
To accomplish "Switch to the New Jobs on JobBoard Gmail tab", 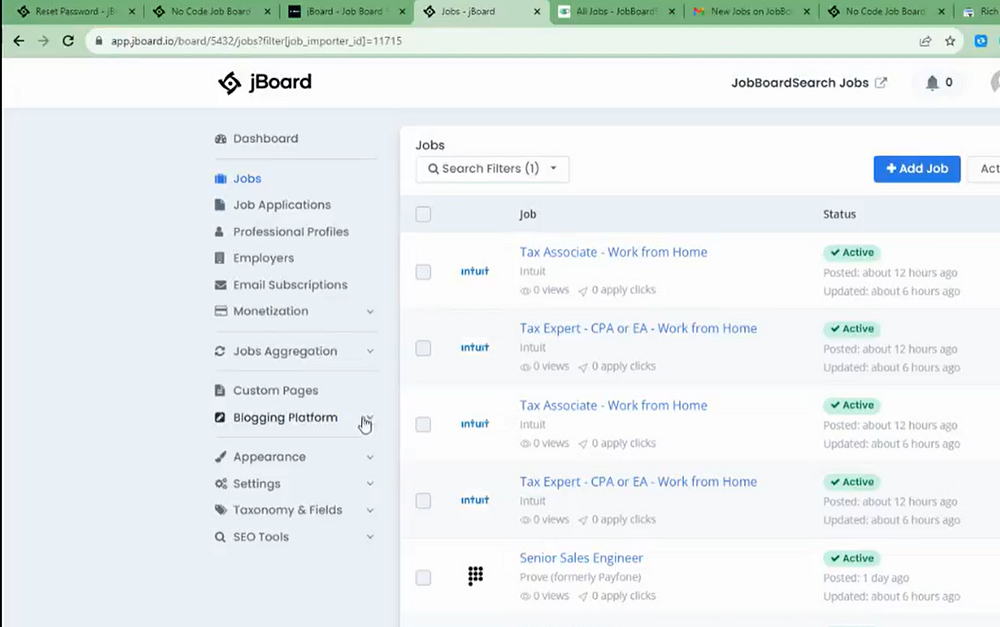I will point(751,11).
